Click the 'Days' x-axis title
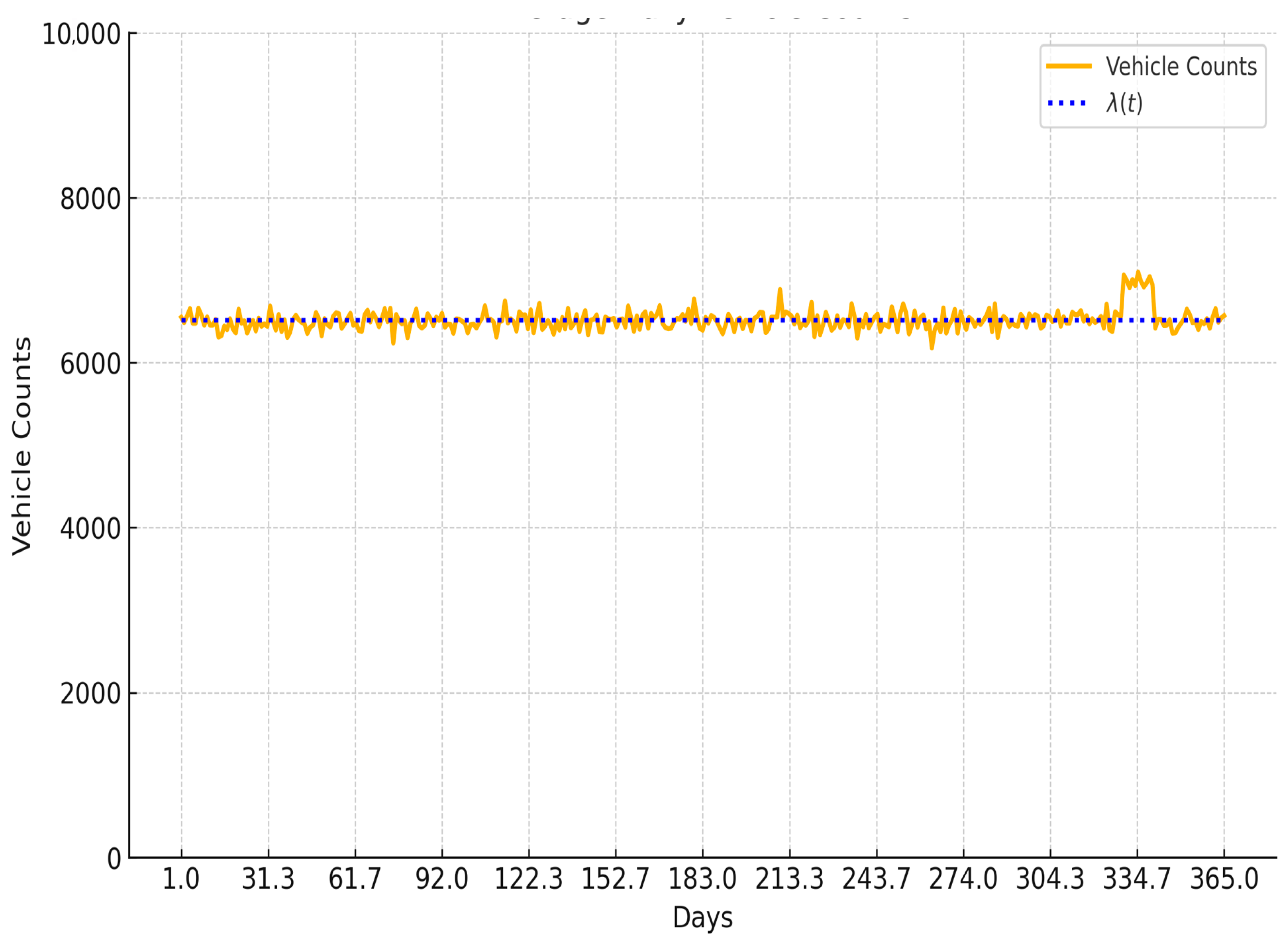The width and height of the screenshot is (1288, 939). [703, 918]
